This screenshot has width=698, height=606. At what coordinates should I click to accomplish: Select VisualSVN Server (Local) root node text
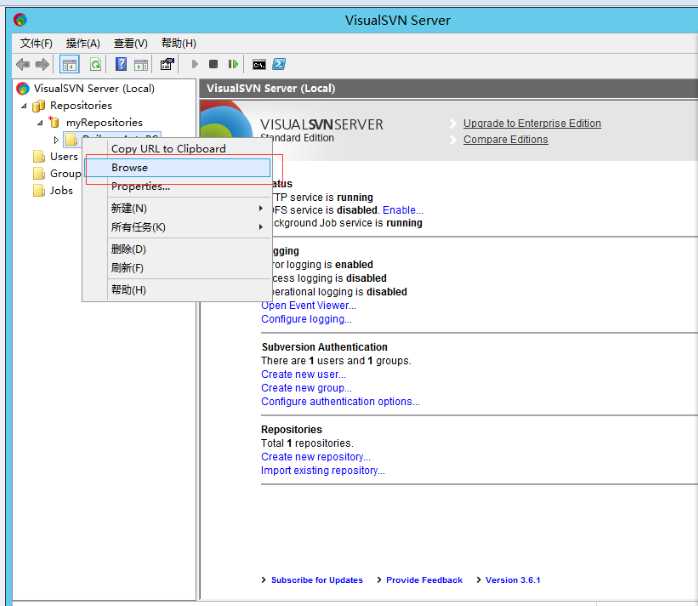(94, 88)
